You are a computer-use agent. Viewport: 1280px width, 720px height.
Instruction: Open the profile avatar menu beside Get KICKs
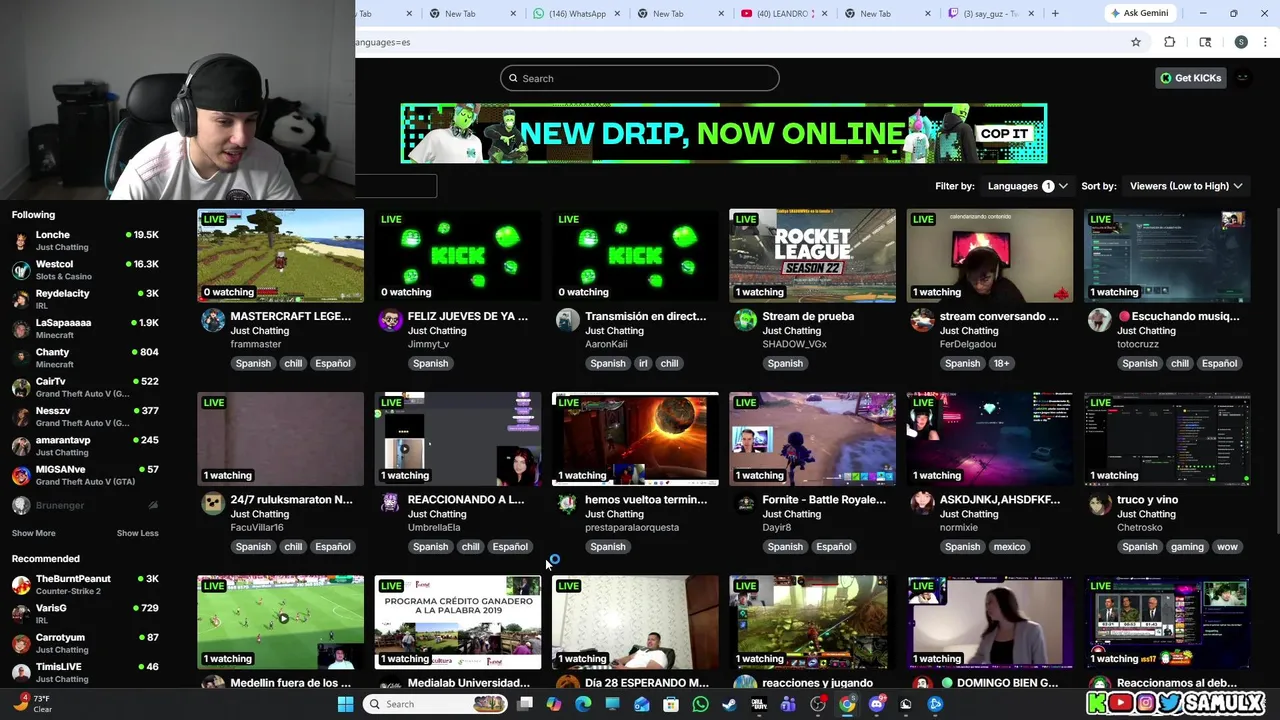pos(1243,78)
